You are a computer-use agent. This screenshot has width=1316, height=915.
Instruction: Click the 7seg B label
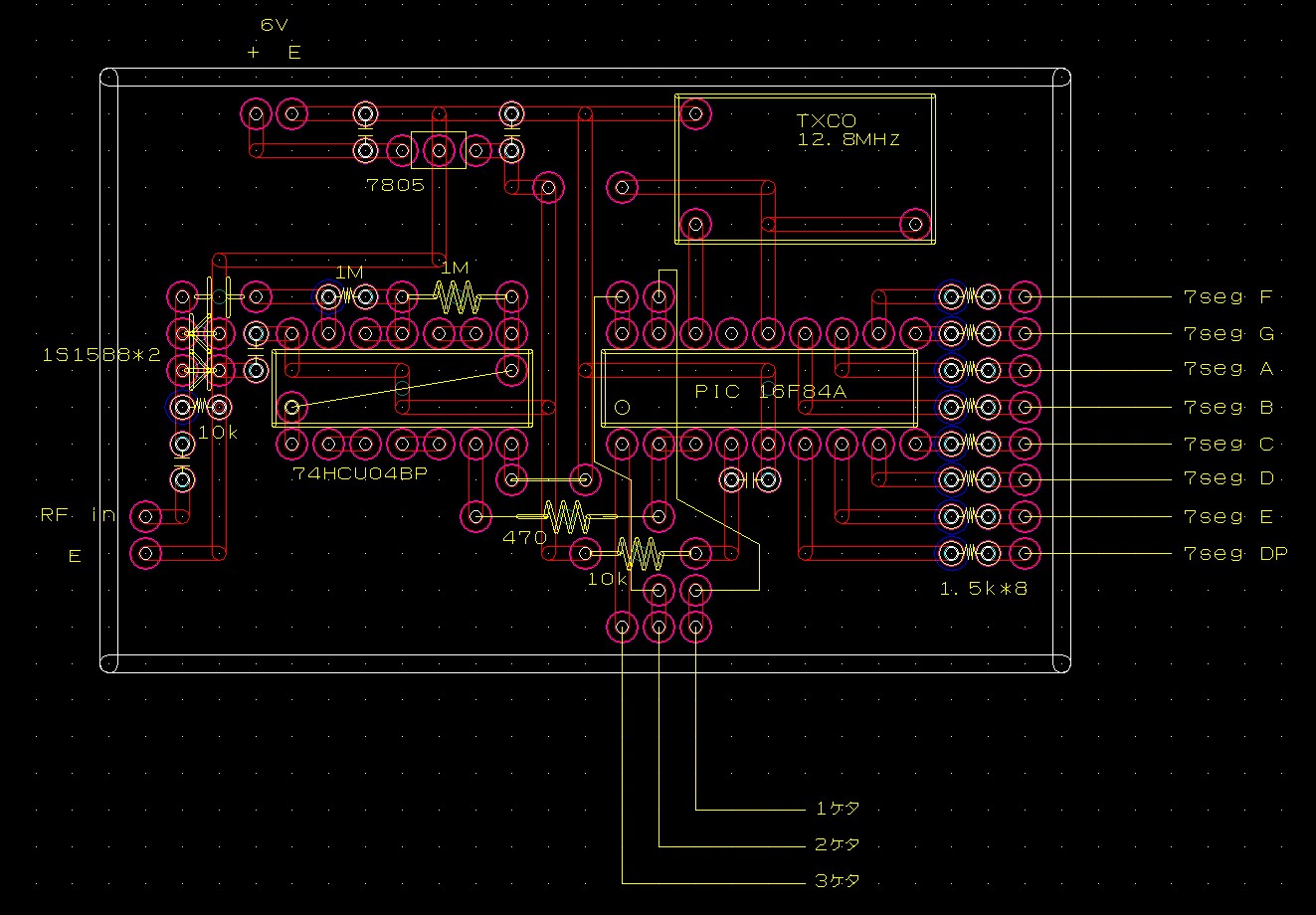1228,407
